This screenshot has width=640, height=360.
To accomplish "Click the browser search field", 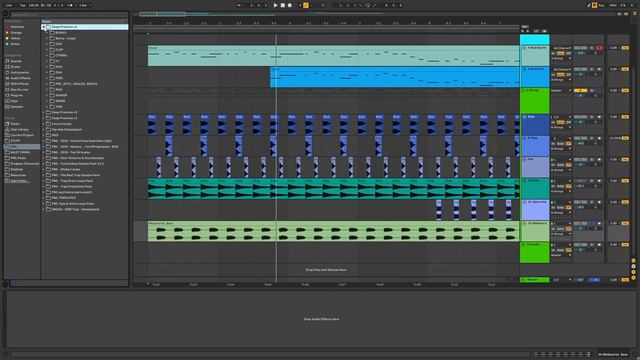I will coord(69,14).
